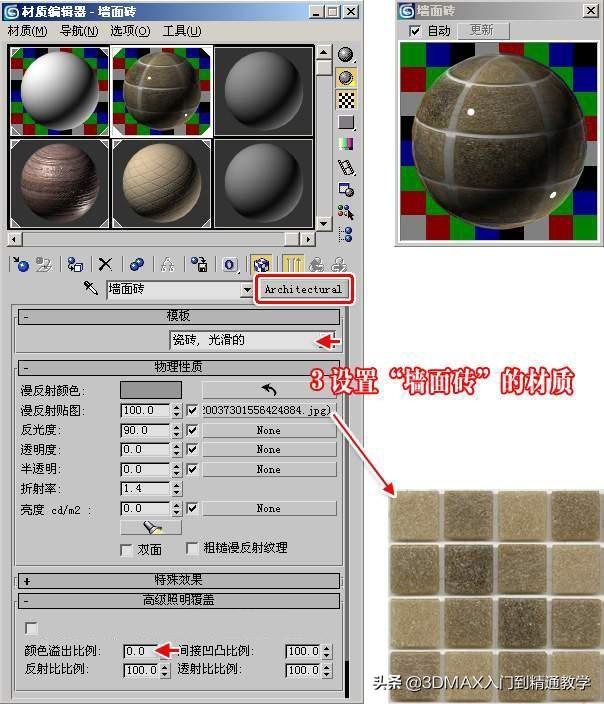Viewport: 604px width, 704px height.
Task: Toggle the 自动 checkbox in preview window
Action: point(416,31)
